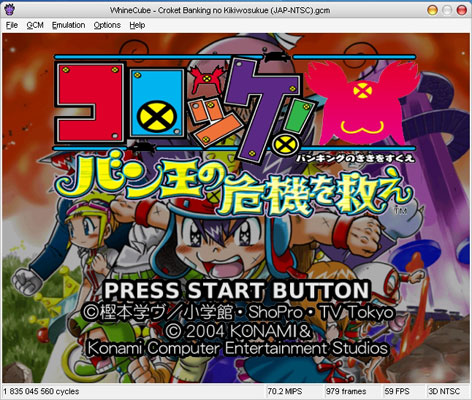
Task: Click the PRESS START BUTTON text
Action: [237, 290]
